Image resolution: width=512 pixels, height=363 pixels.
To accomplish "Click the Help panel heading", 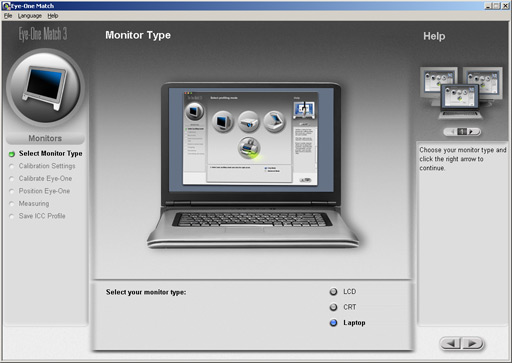I will pyautogui.click(x=434, y=36).
